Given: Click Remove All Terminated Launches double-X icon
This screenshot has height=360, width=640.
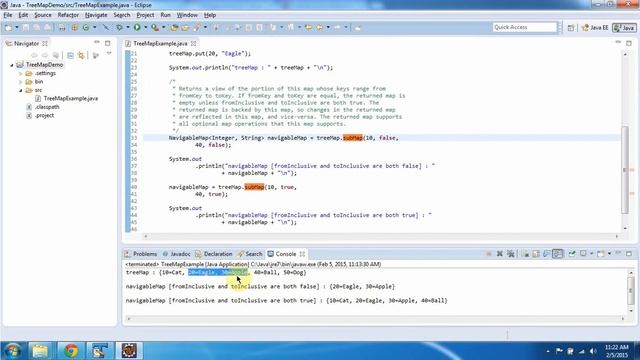Looking at the screenshot, I should pyautogui.click(x=511, y=254).
